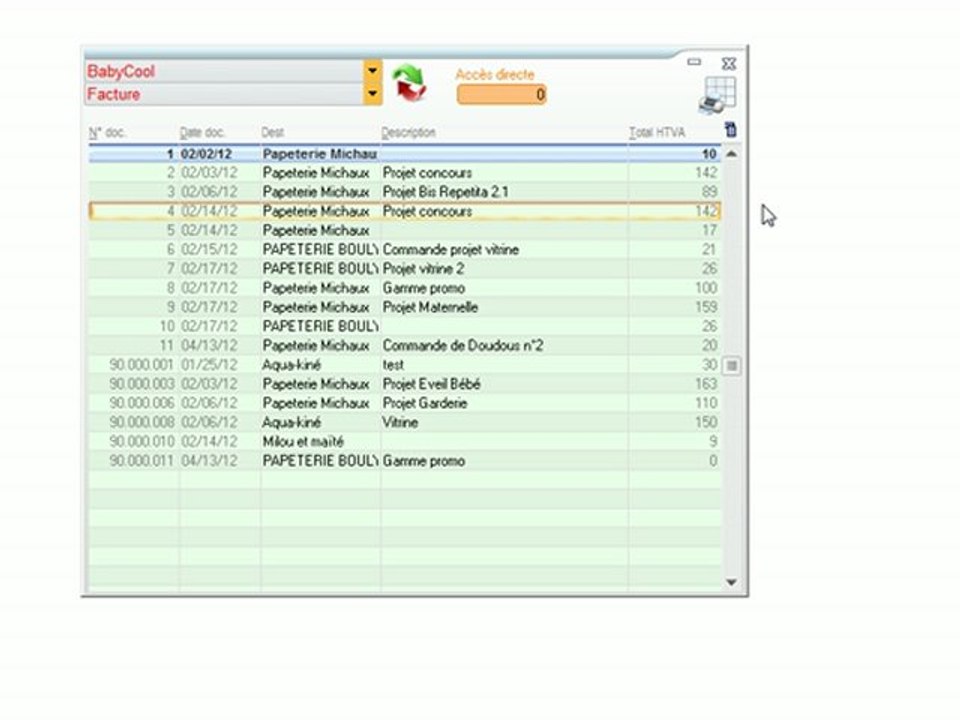Sort by Total HTVA column header
Viewport: 960px width, 720px height.
click(x=657, y=132)
